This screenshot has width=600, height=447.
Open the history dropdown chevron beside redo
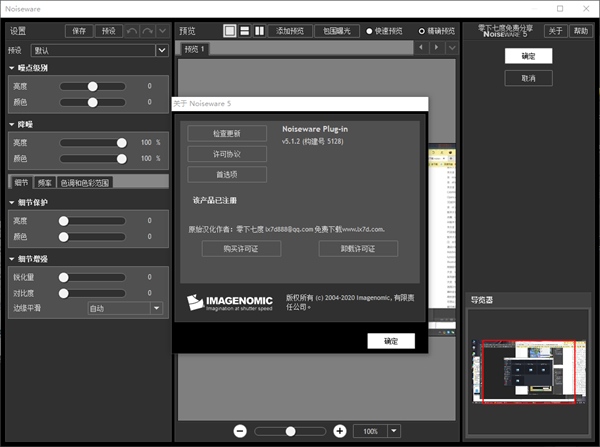coord(163,31)
